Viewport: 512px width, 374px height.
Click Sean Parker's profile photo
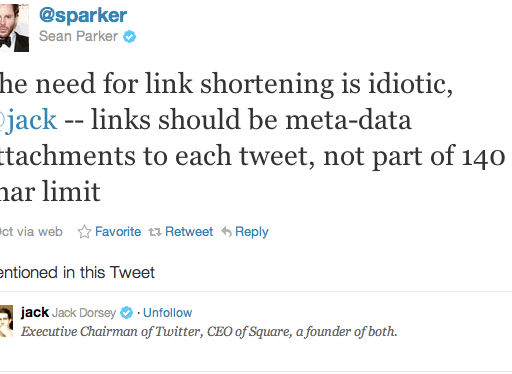point(14,28)
